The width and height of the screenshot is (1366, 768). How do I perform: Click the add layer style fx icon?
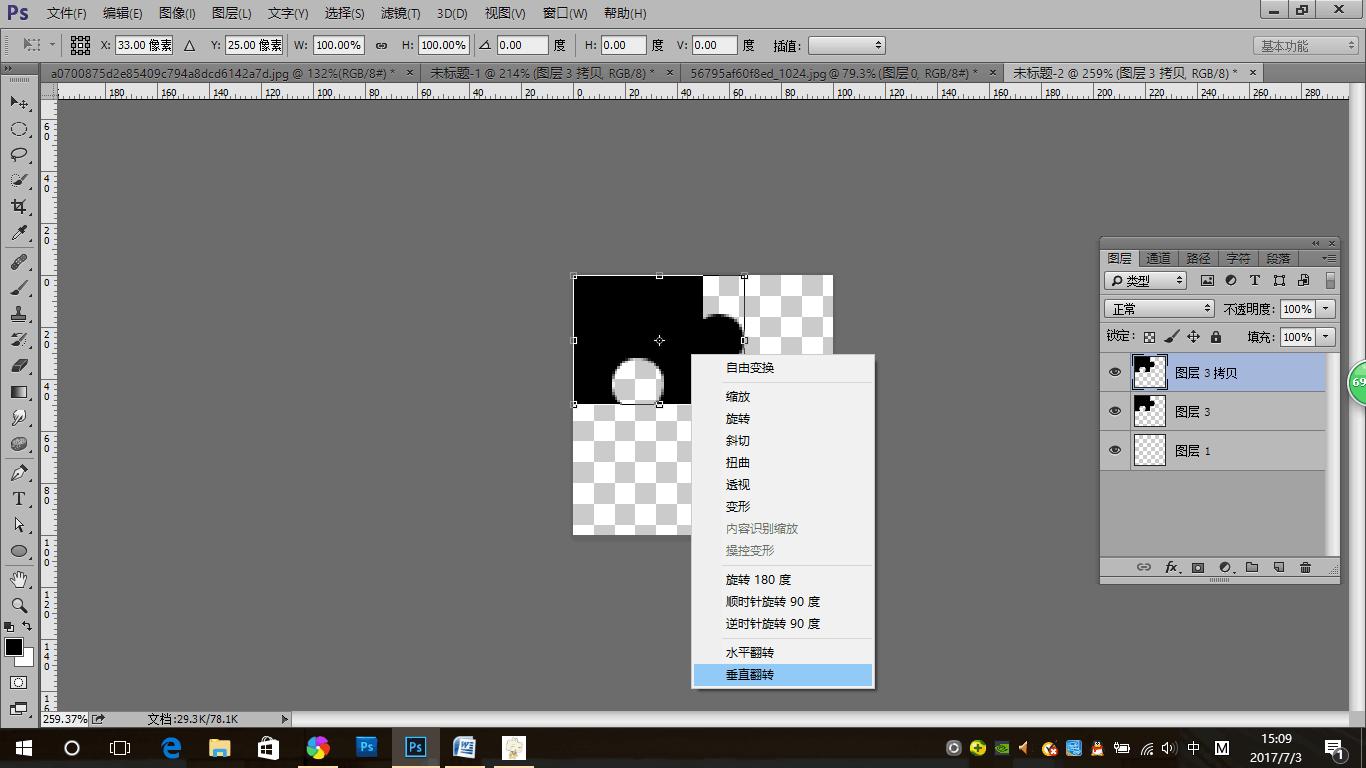click(x=1171, y=567)
